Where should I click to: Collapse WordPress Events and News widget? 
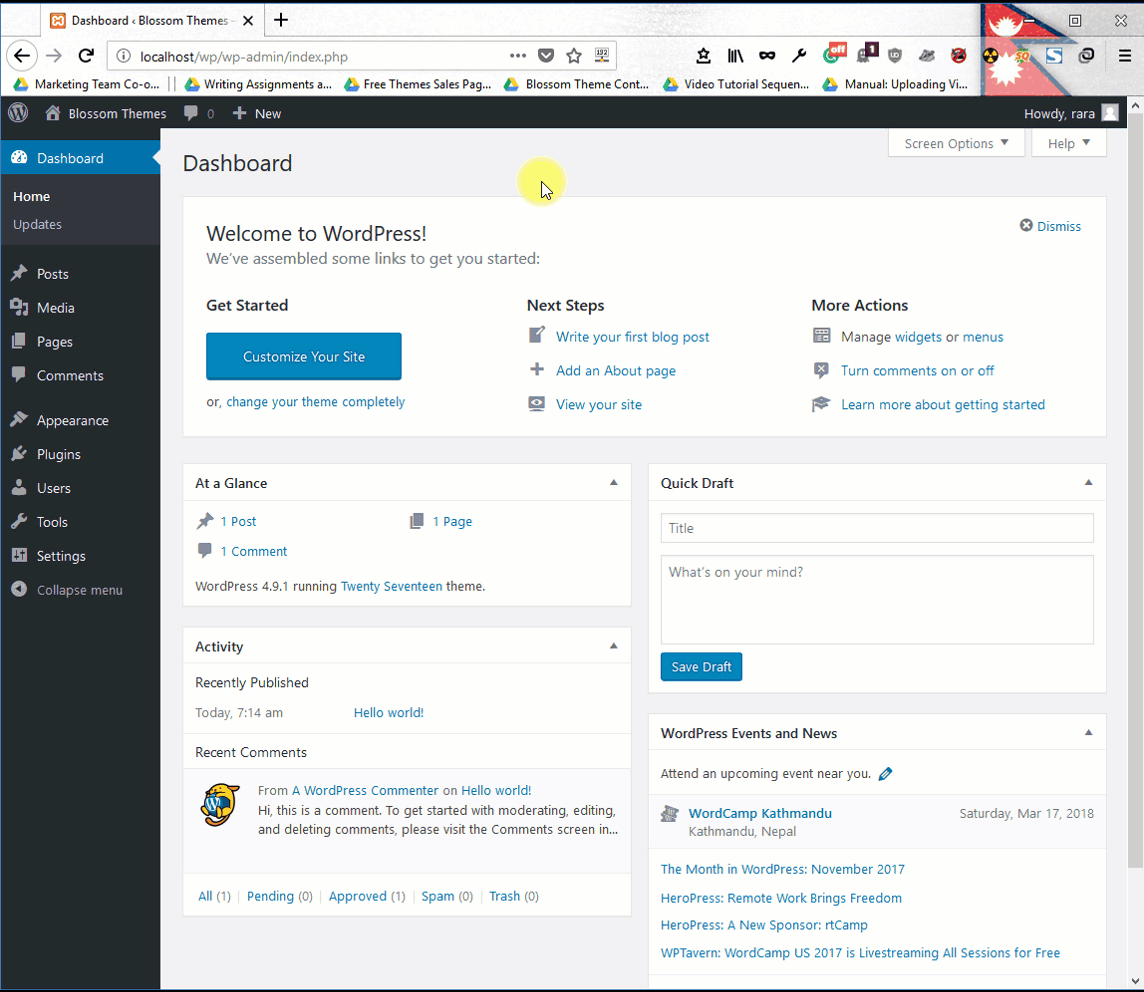1089,733
